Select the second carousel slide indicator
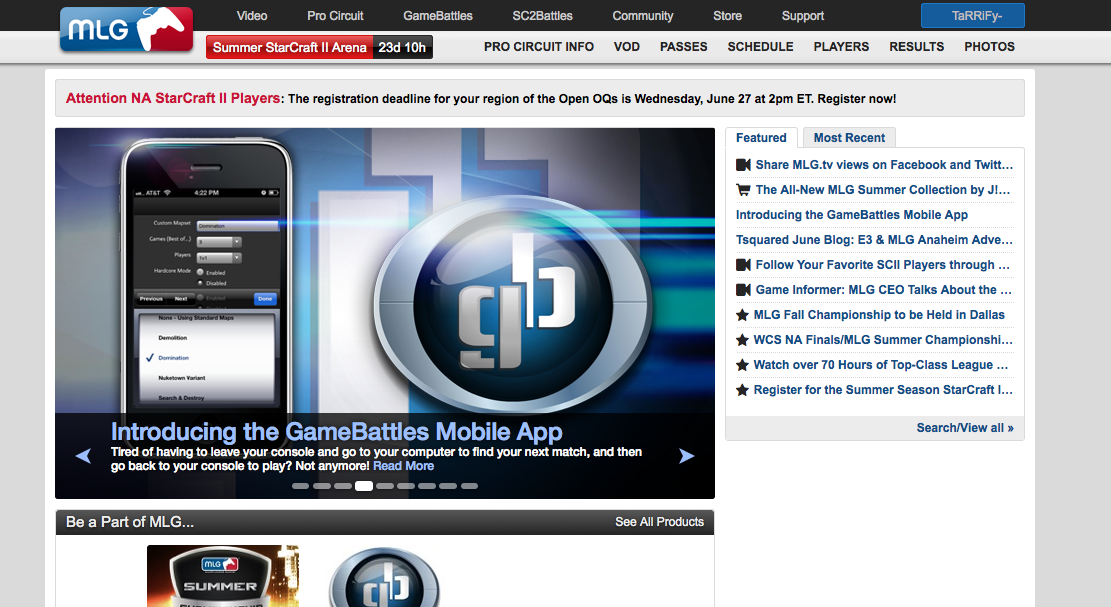 [322, 486]
